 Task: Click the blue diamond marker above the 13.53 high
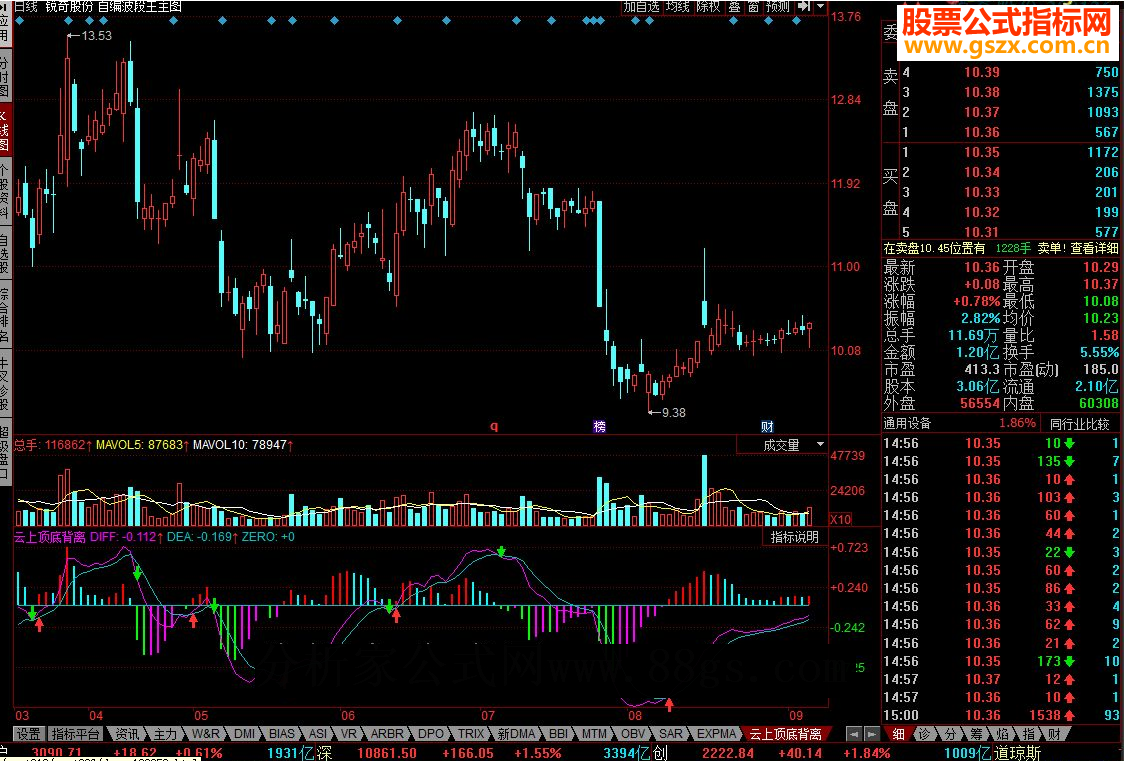point(68,19)
